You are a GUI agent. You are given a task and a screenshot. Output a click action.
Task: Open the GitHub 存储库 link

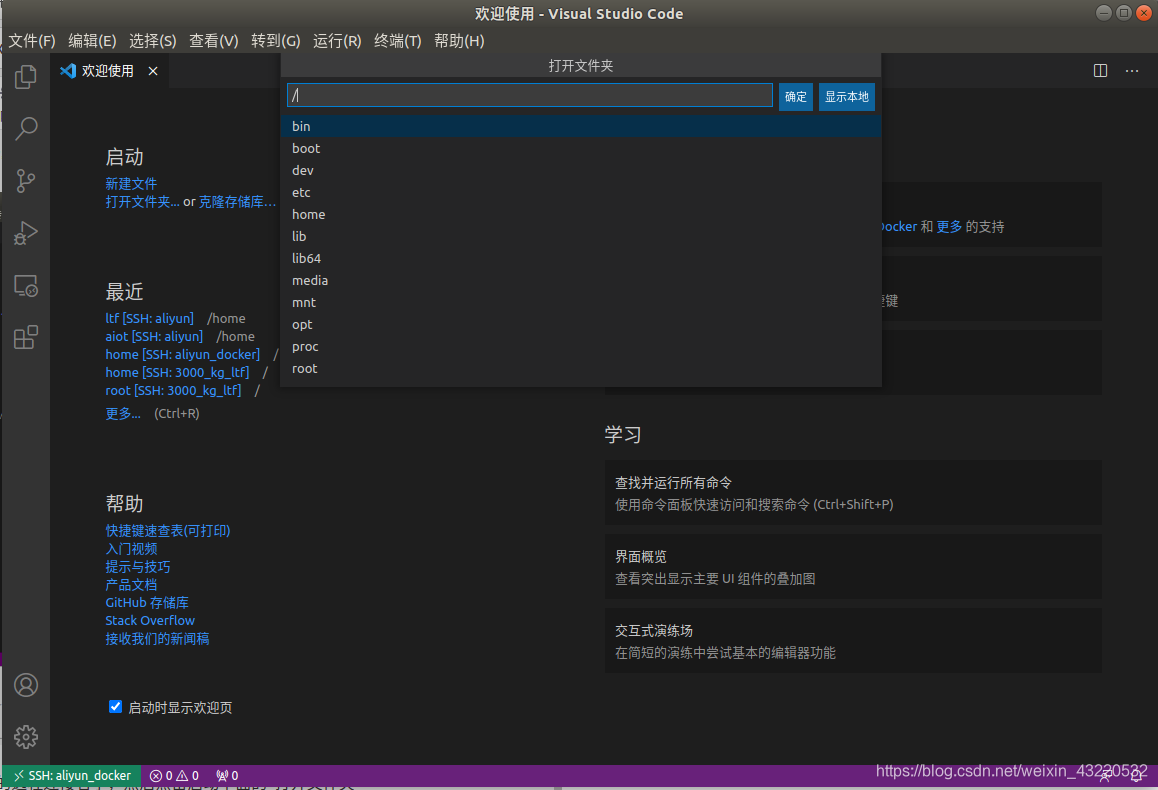coord(147,602)
